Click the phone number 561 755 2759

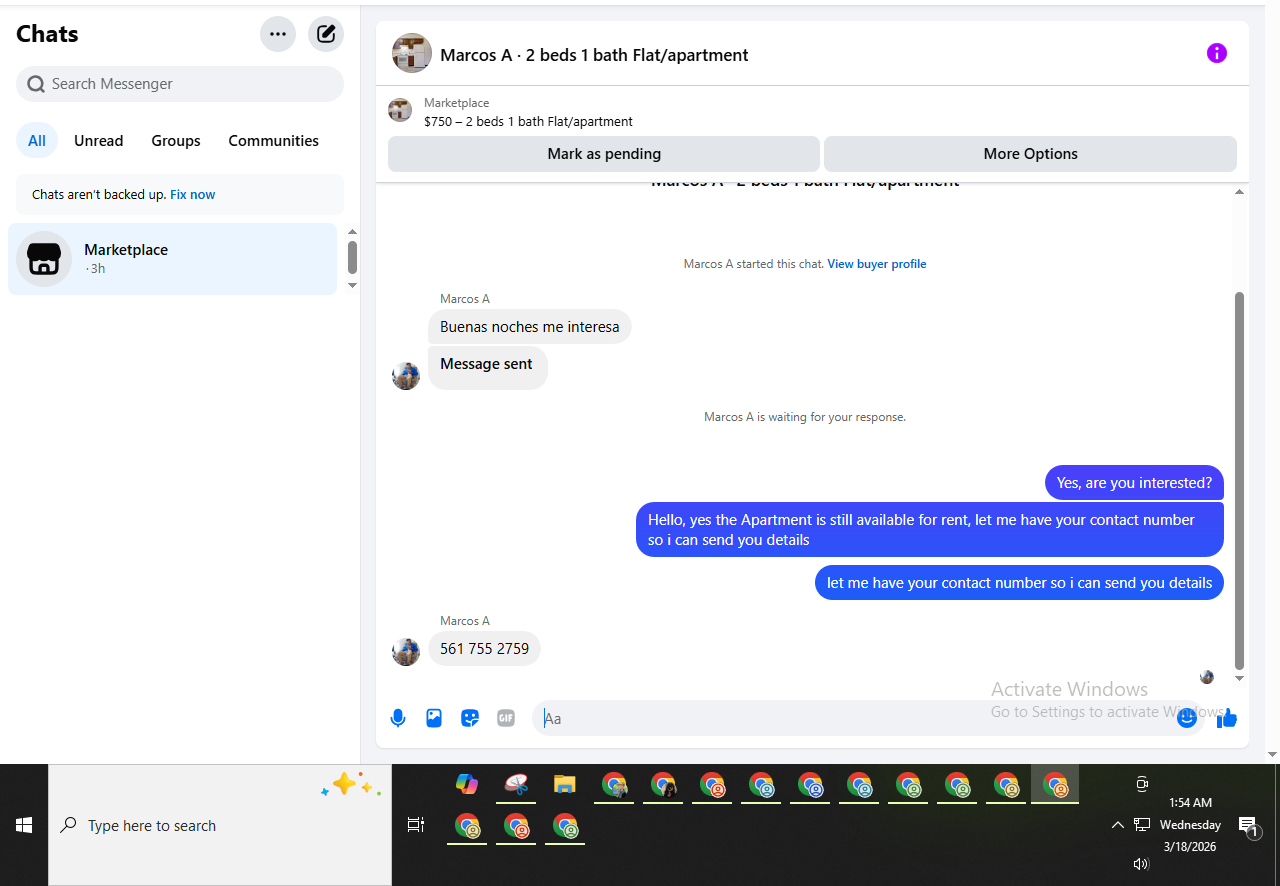(484, 649)
